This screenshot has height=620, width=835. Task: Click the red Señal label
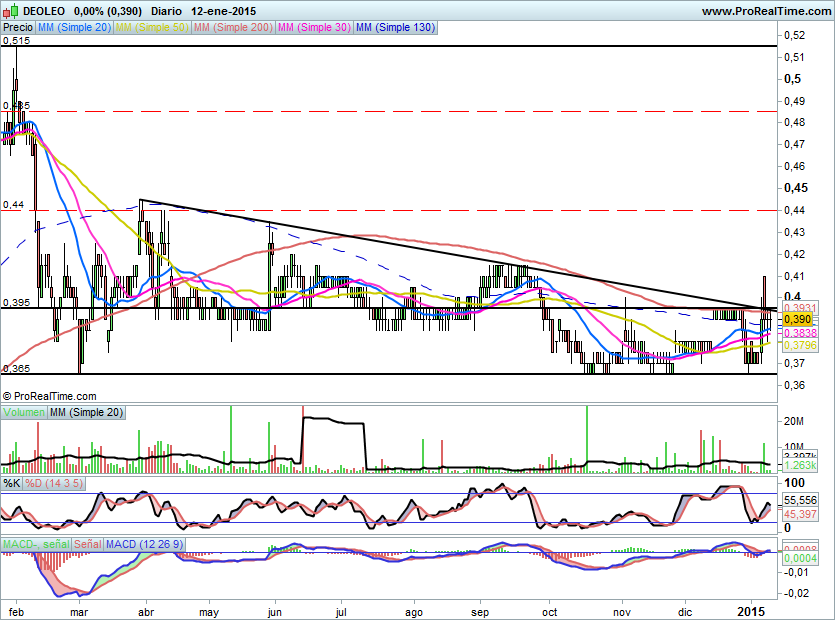click(89, 544)
